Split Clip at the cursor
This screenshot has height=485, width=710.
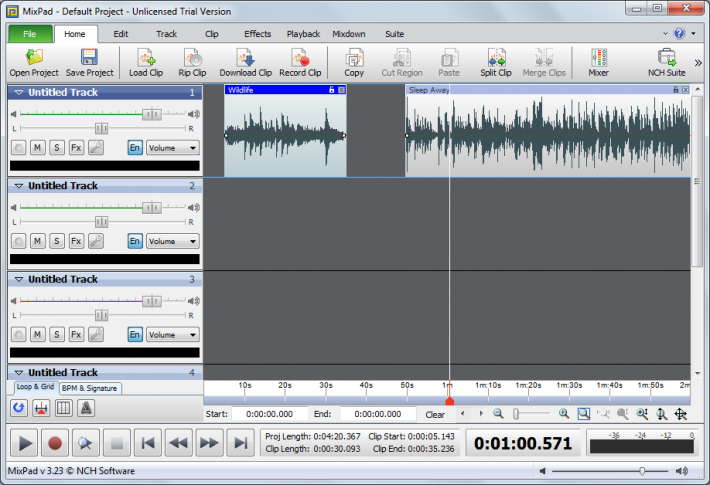click(496, 62)
